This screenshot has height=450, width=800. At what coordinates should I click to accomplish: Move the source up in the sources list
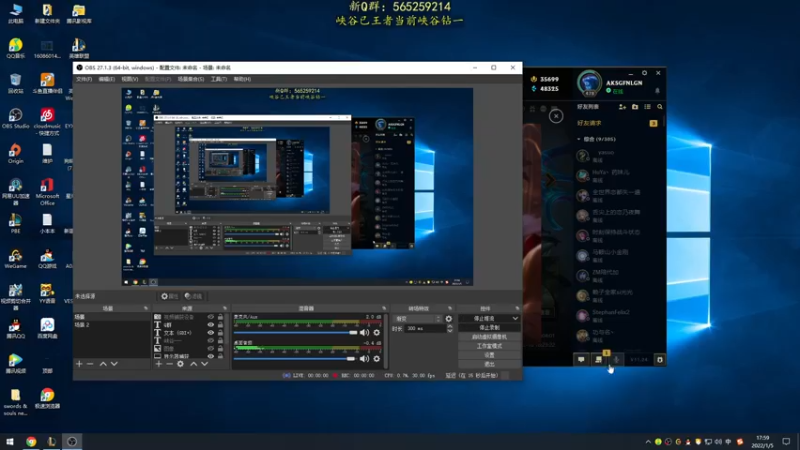pos(193,364)
